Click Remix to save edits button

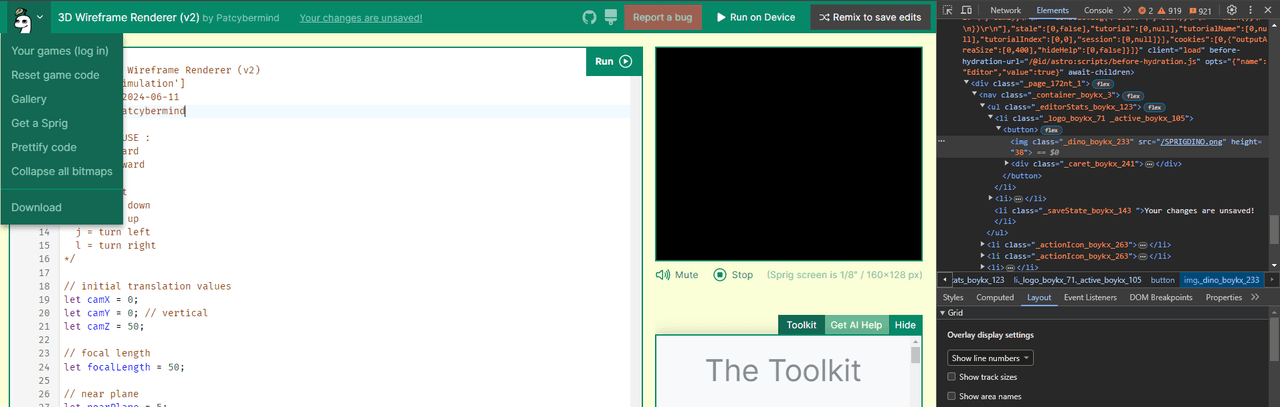pos(870,17)
